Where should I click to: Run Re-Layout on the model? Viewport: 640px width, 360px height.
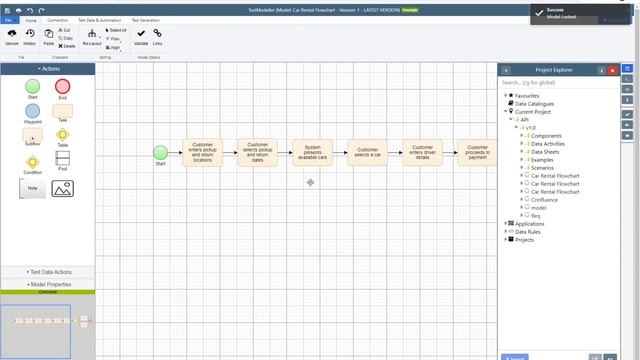pos(92,37)
